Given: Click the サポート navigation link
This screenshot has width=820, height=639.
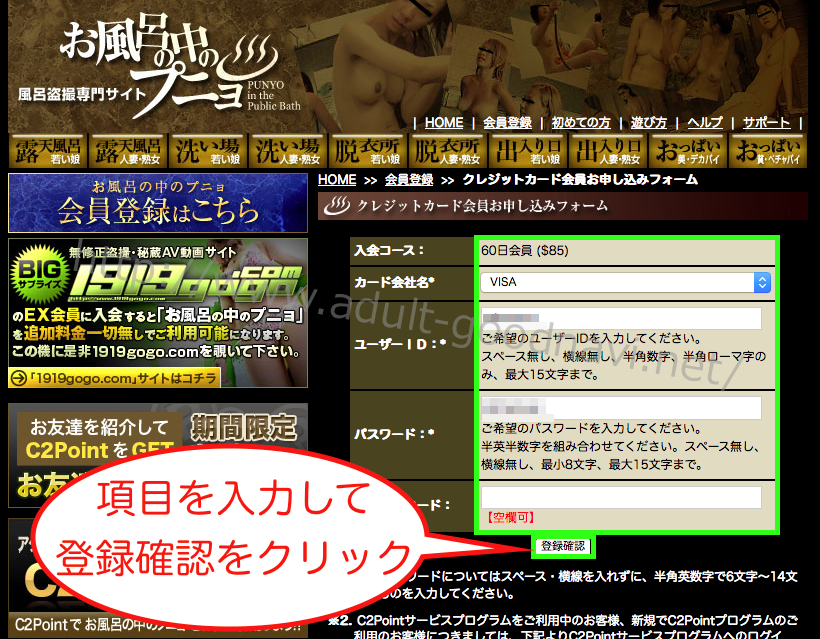Looking at the screenshot, I should point(766,123).
